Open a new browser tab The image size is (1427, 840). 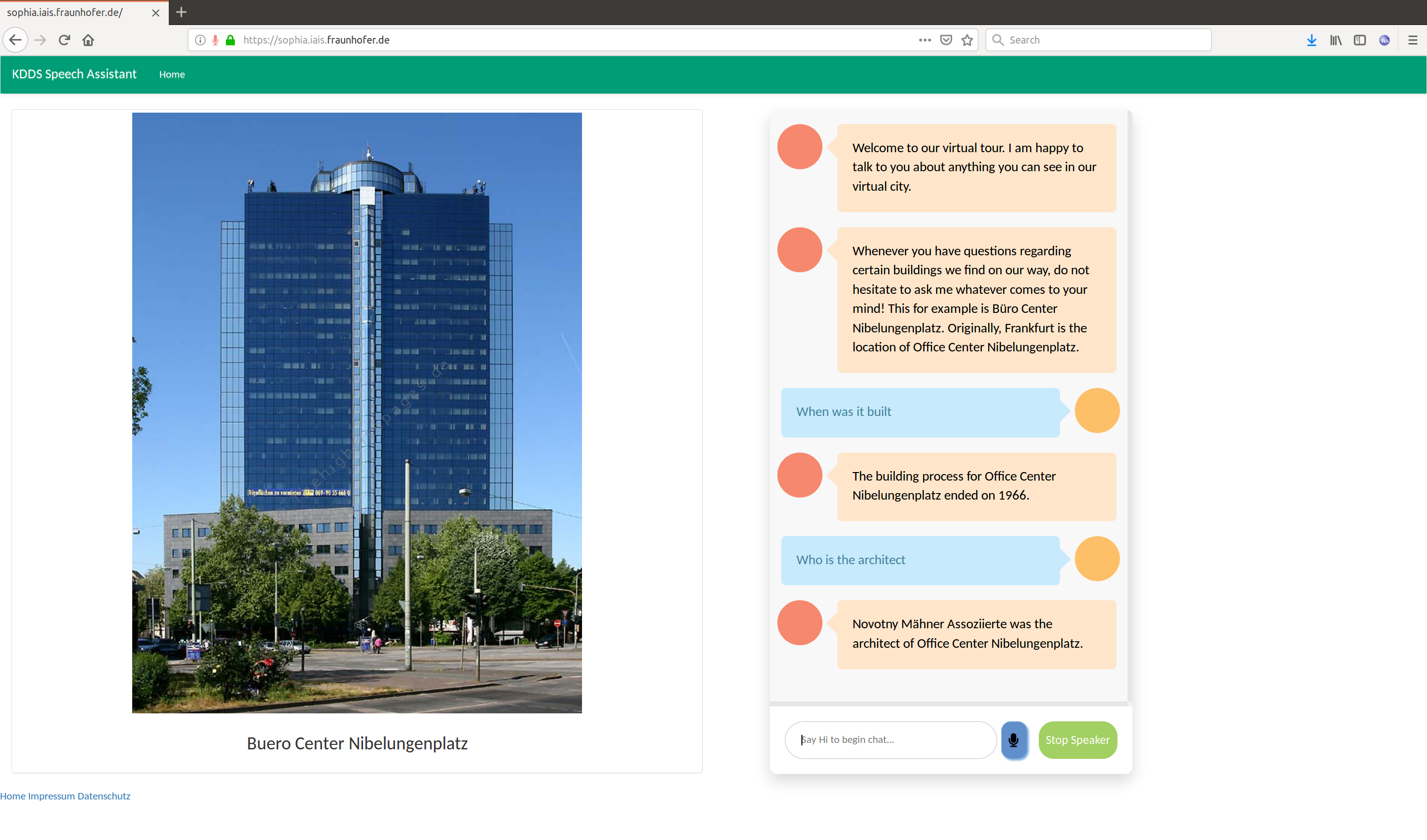pyautogui.click(x=181, y=12)
